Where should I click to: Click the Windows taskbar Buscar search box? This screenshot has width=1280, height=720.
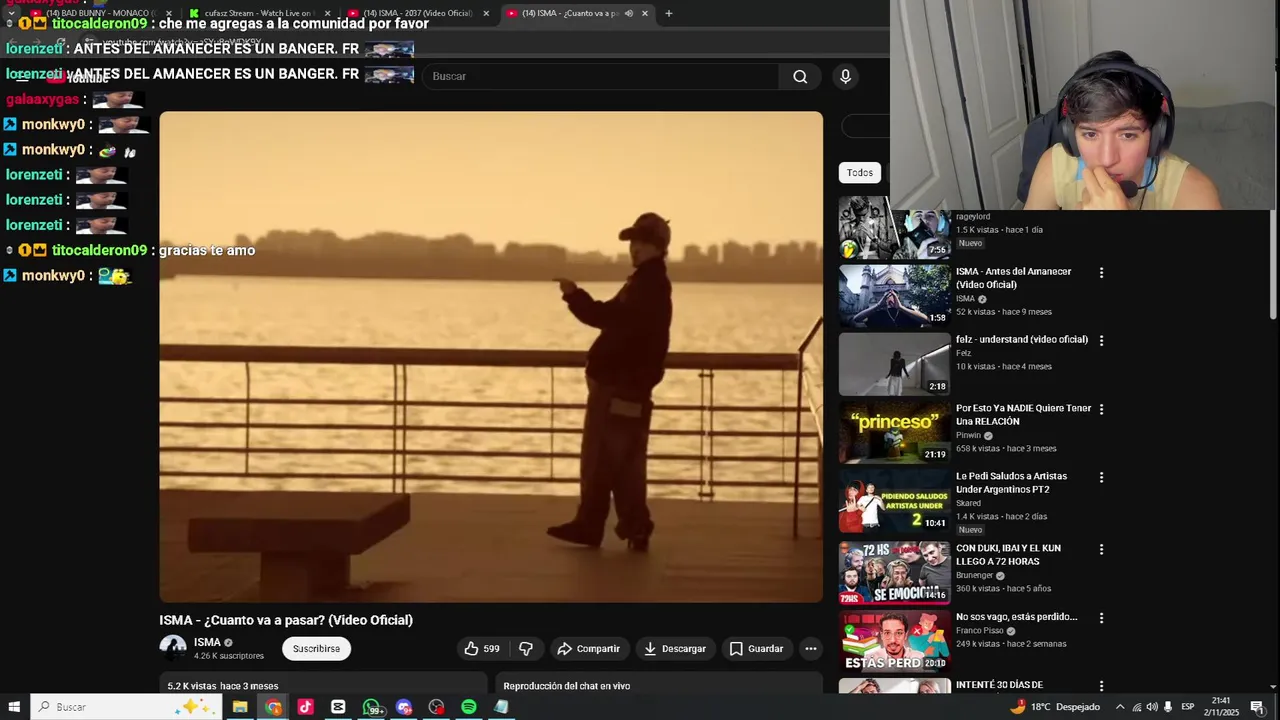pos(128,707)
